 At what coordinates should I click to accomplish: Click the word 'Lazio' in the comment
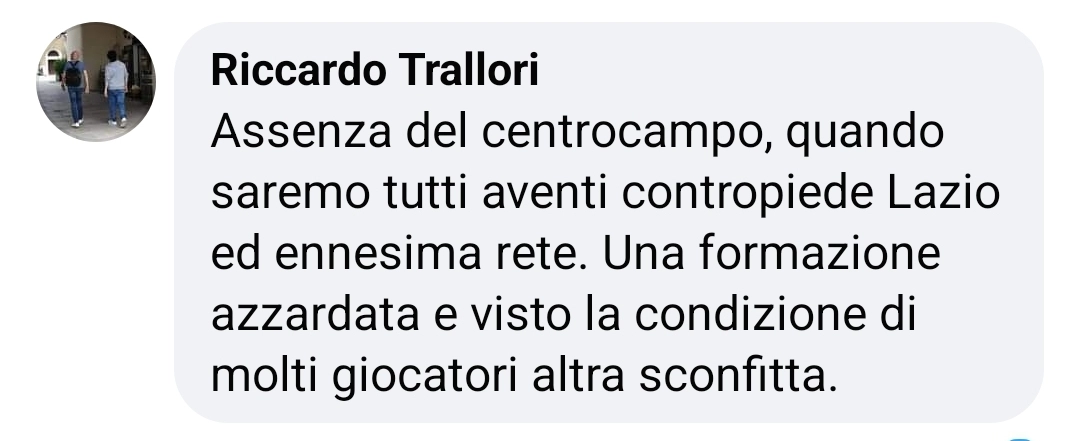pos(943,193)
